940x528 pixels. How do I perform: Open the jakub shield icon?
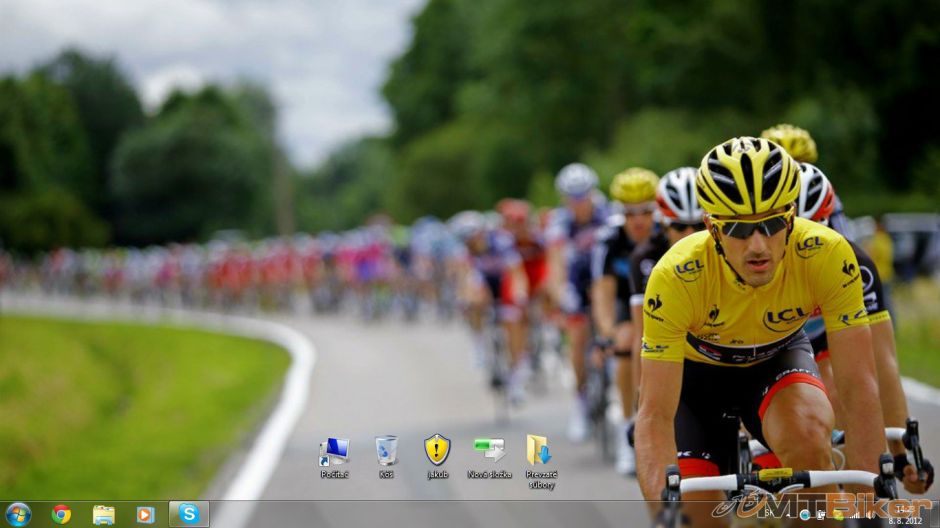[437, 450]
